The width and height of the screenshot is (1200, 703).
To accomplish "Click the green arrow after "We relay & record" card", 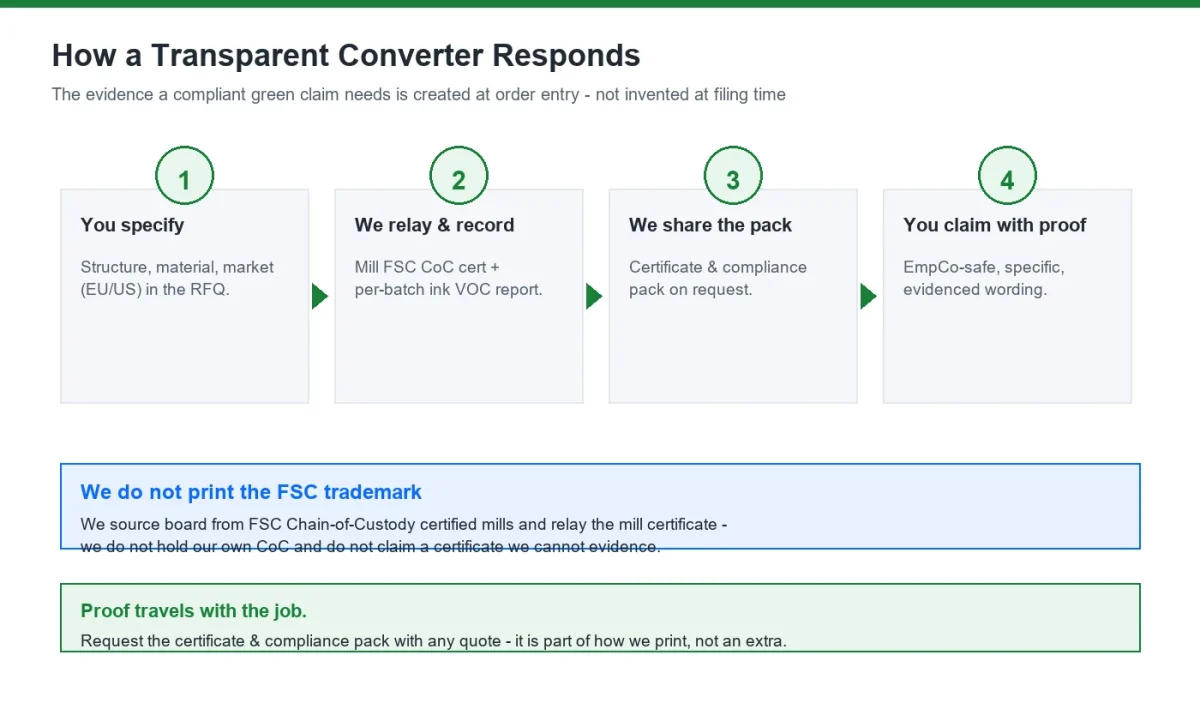I will [x=594, y=296].
